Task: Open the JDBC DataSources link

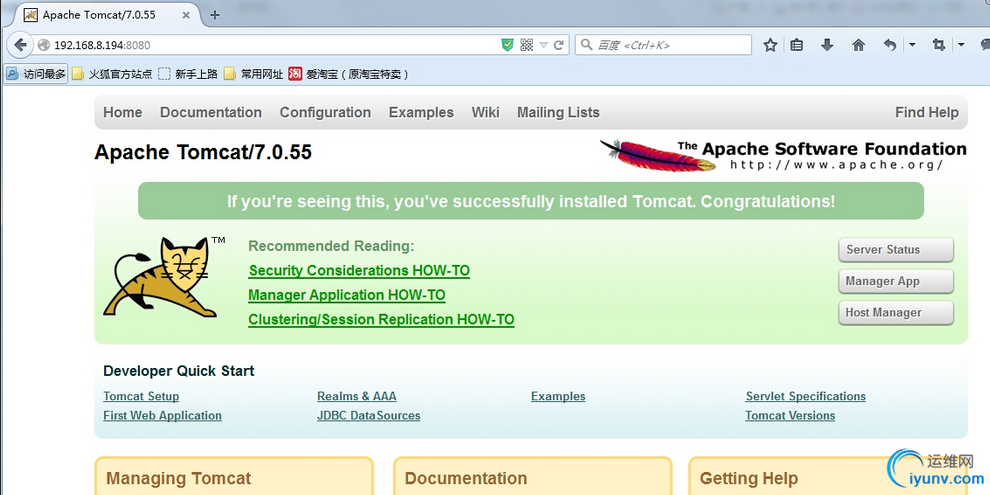Action: (x=369, y=415)
